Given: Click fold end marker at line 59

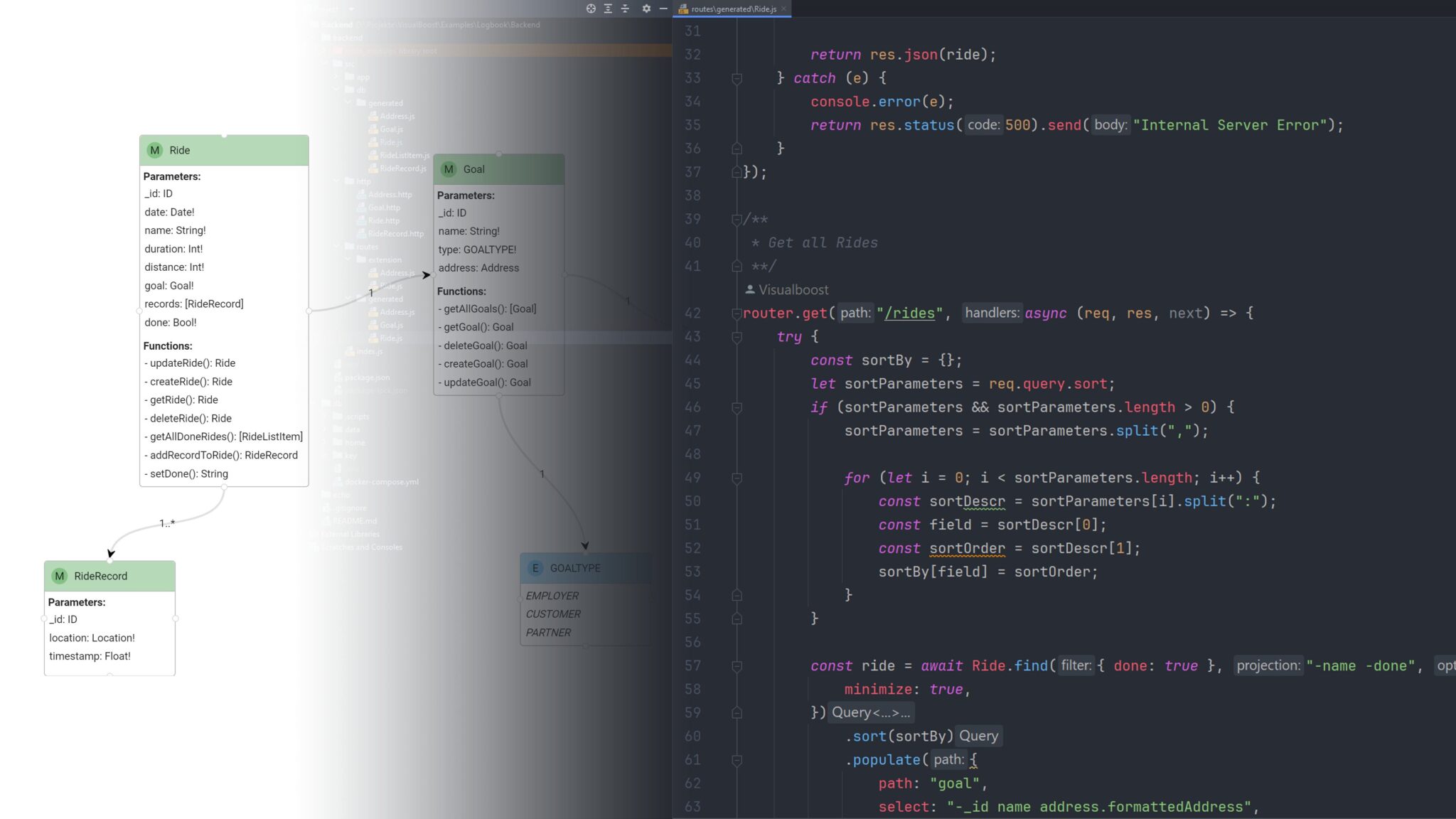Looking at the screenshot, I should click(x=737, y=713).
